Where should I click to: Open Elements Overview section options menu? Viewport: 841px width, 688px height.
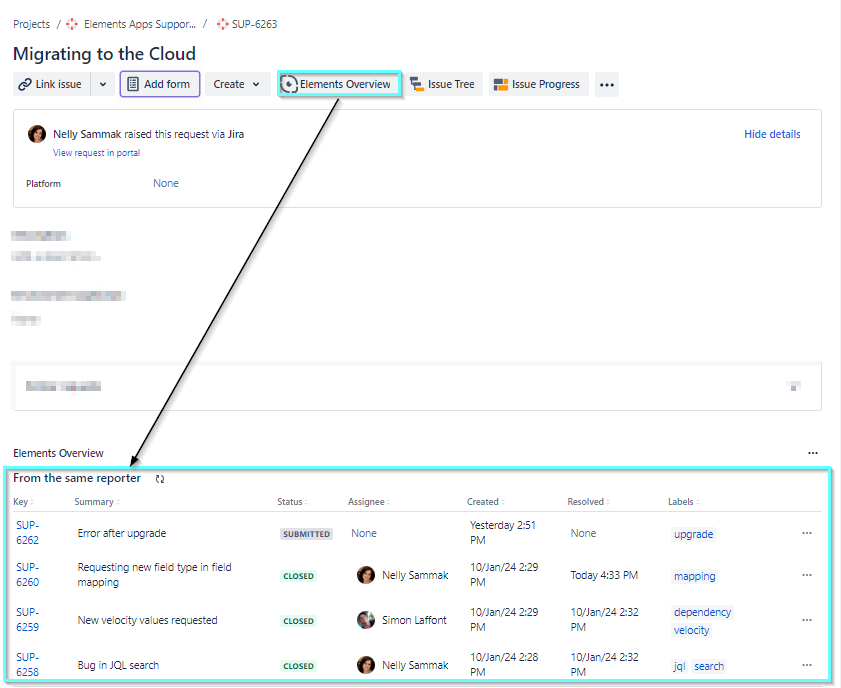812,453
